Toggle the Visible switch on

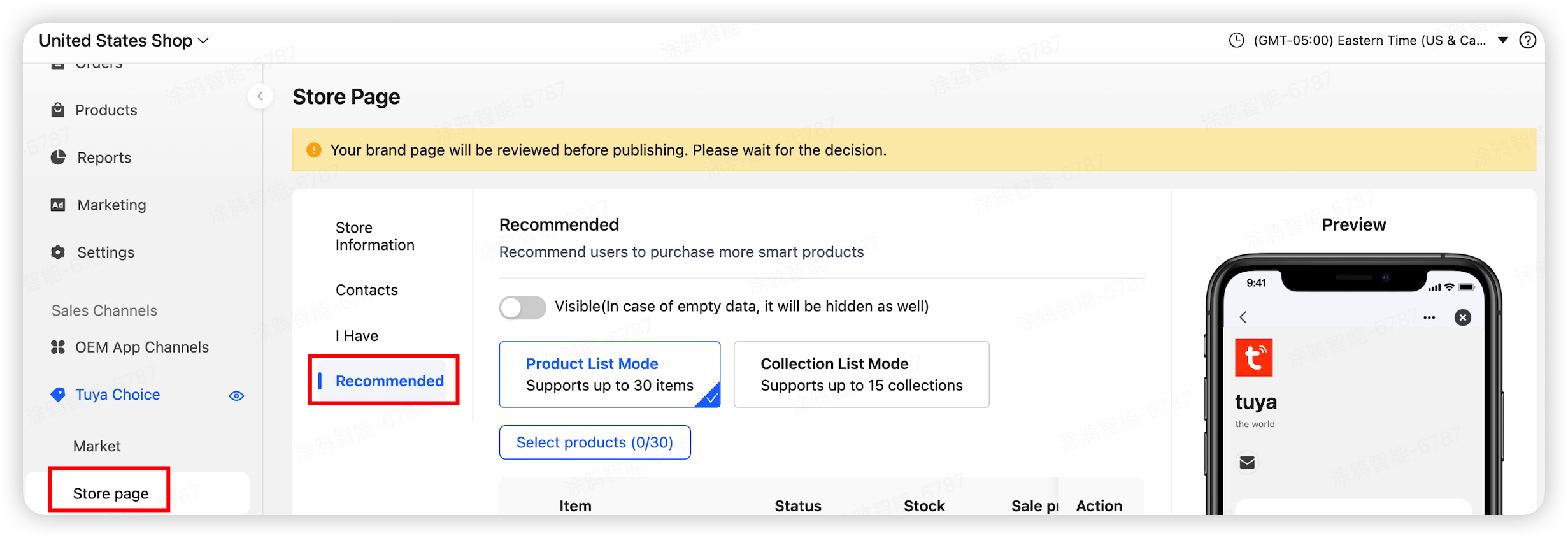pyautogui.click(x=522, y=307)
